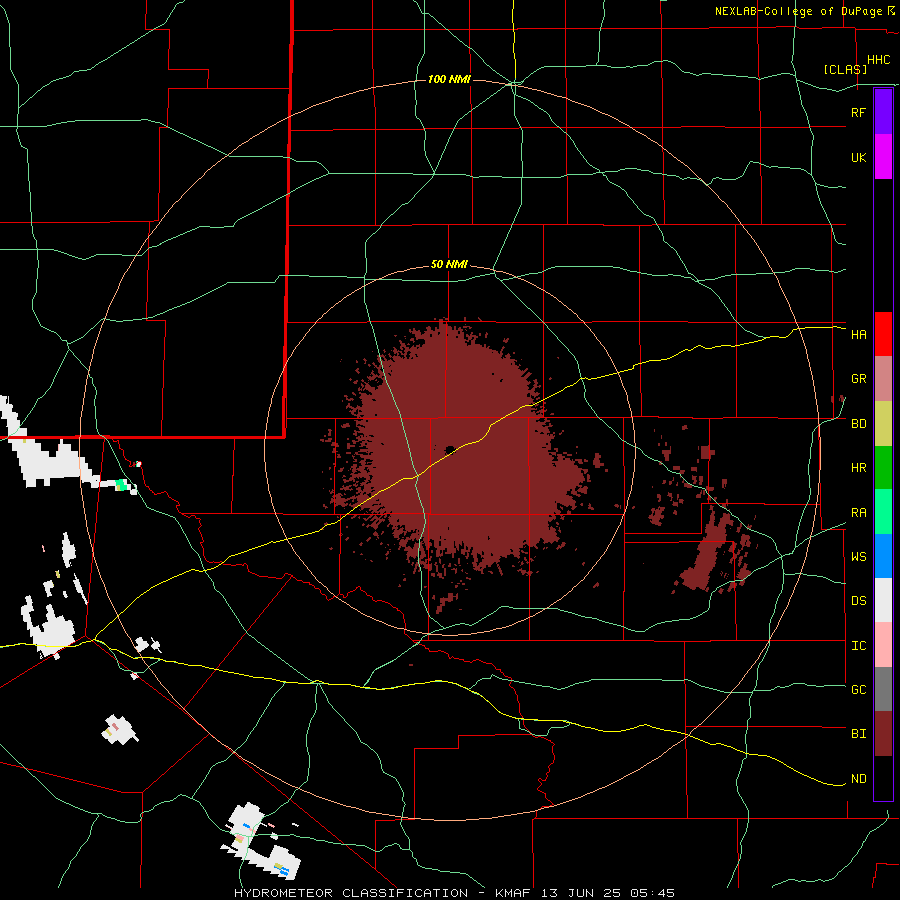900x900 pixels.
Task: Click the blue WS legend swatch
Action: point(883,556)
